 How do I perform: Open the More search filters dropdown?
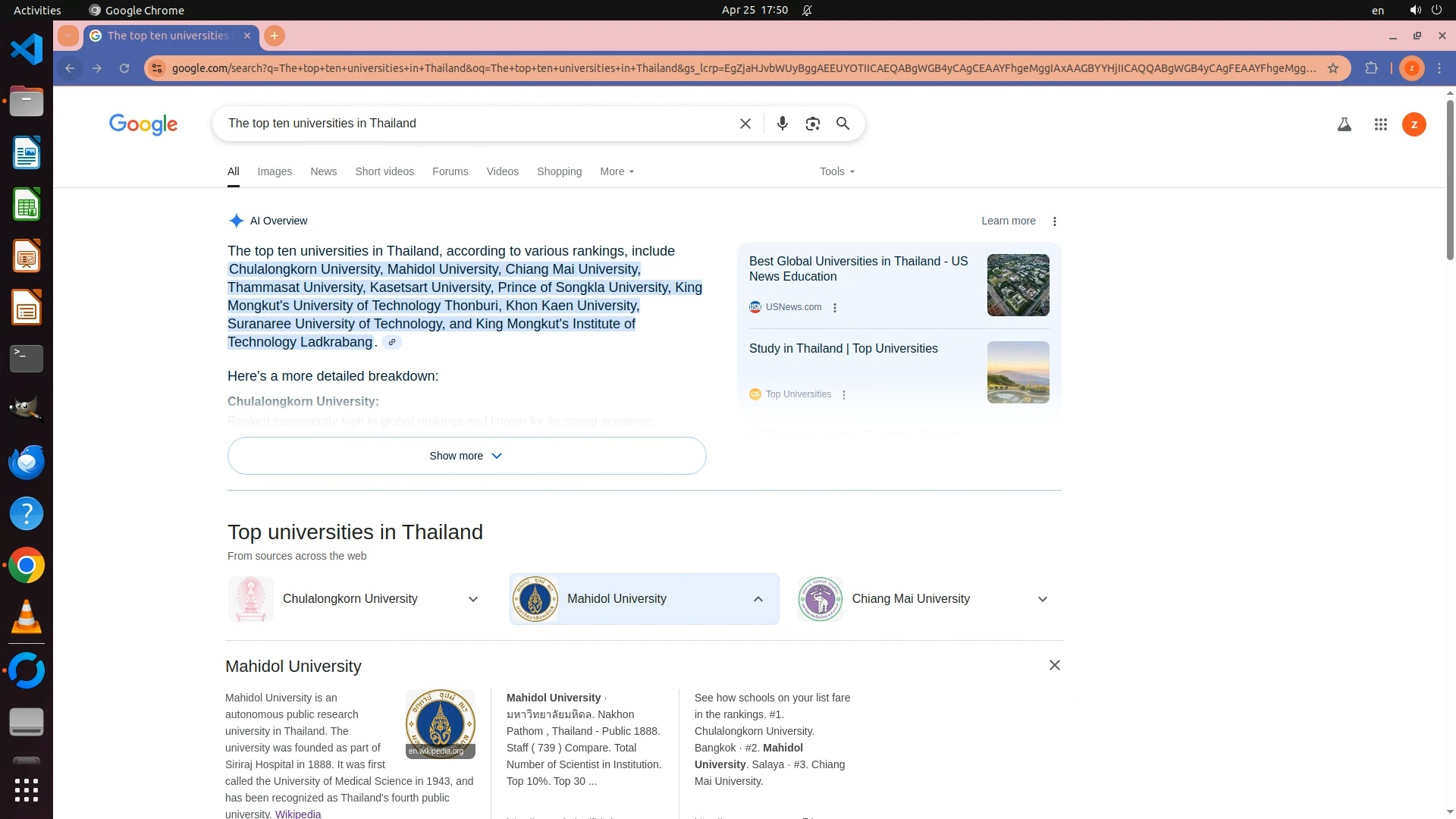617,171
